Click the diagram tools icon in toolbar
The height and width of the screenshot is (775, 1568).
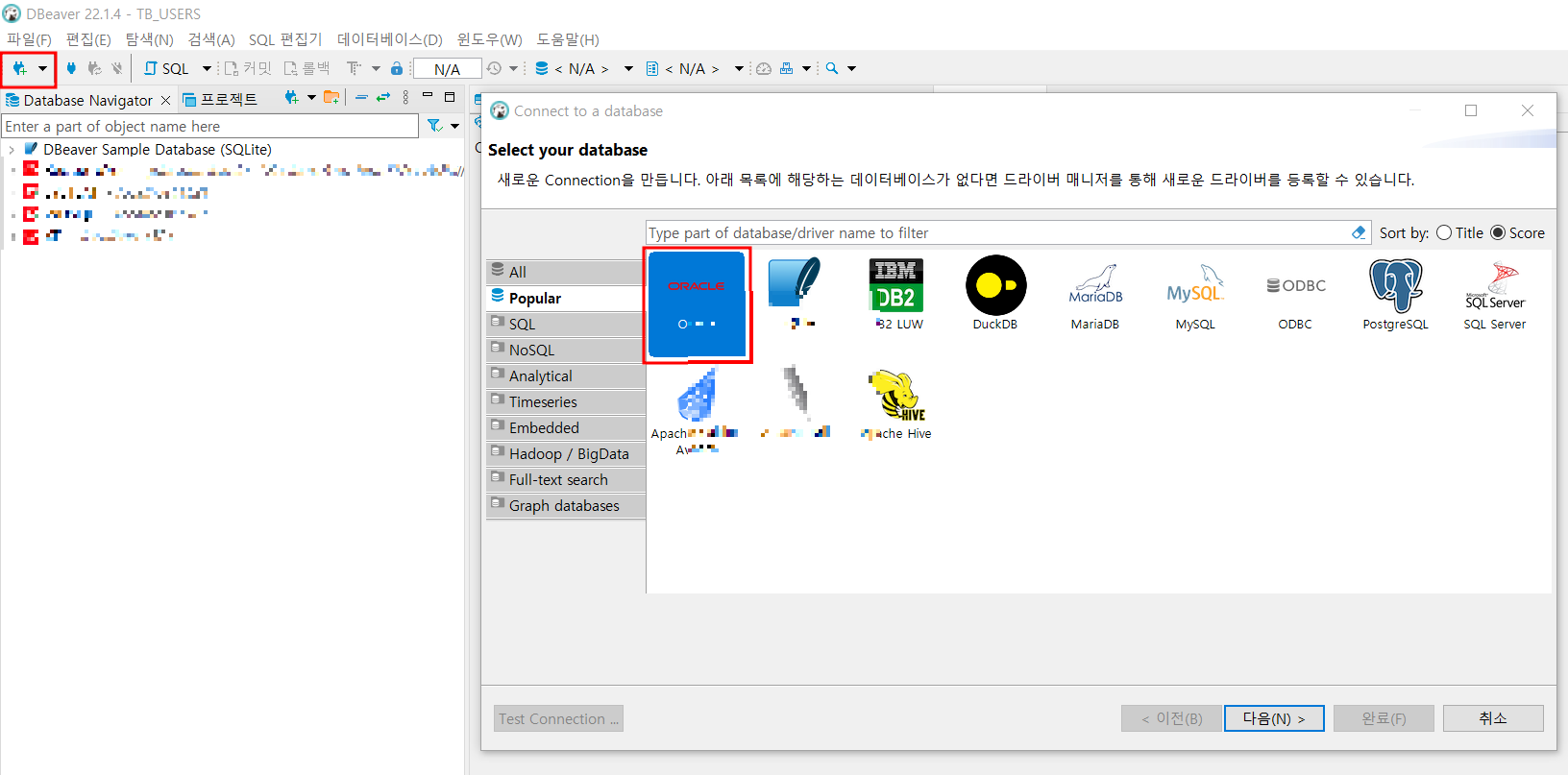point(787,68)
